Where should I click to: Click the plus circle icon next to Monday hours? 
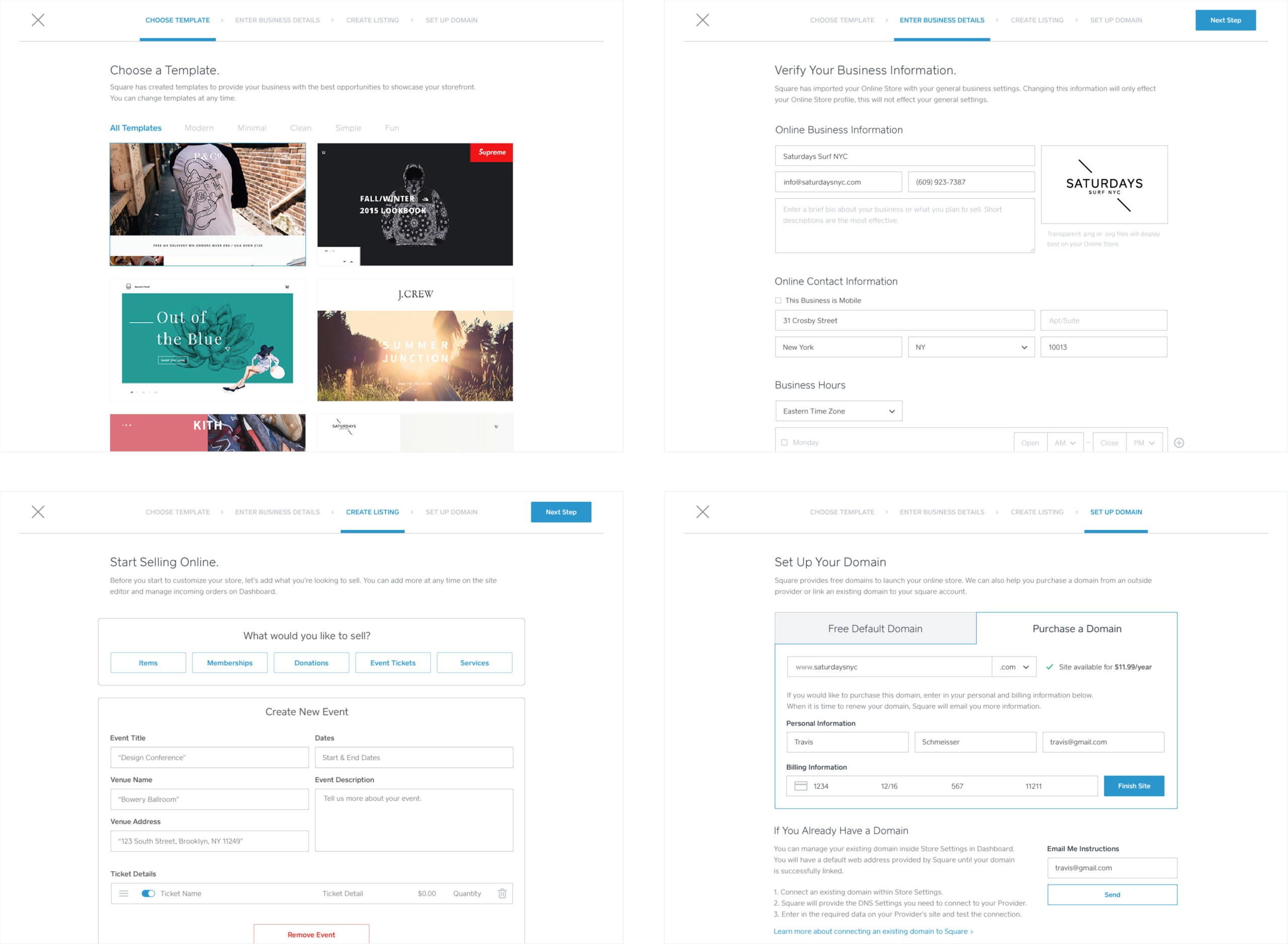1179,443
